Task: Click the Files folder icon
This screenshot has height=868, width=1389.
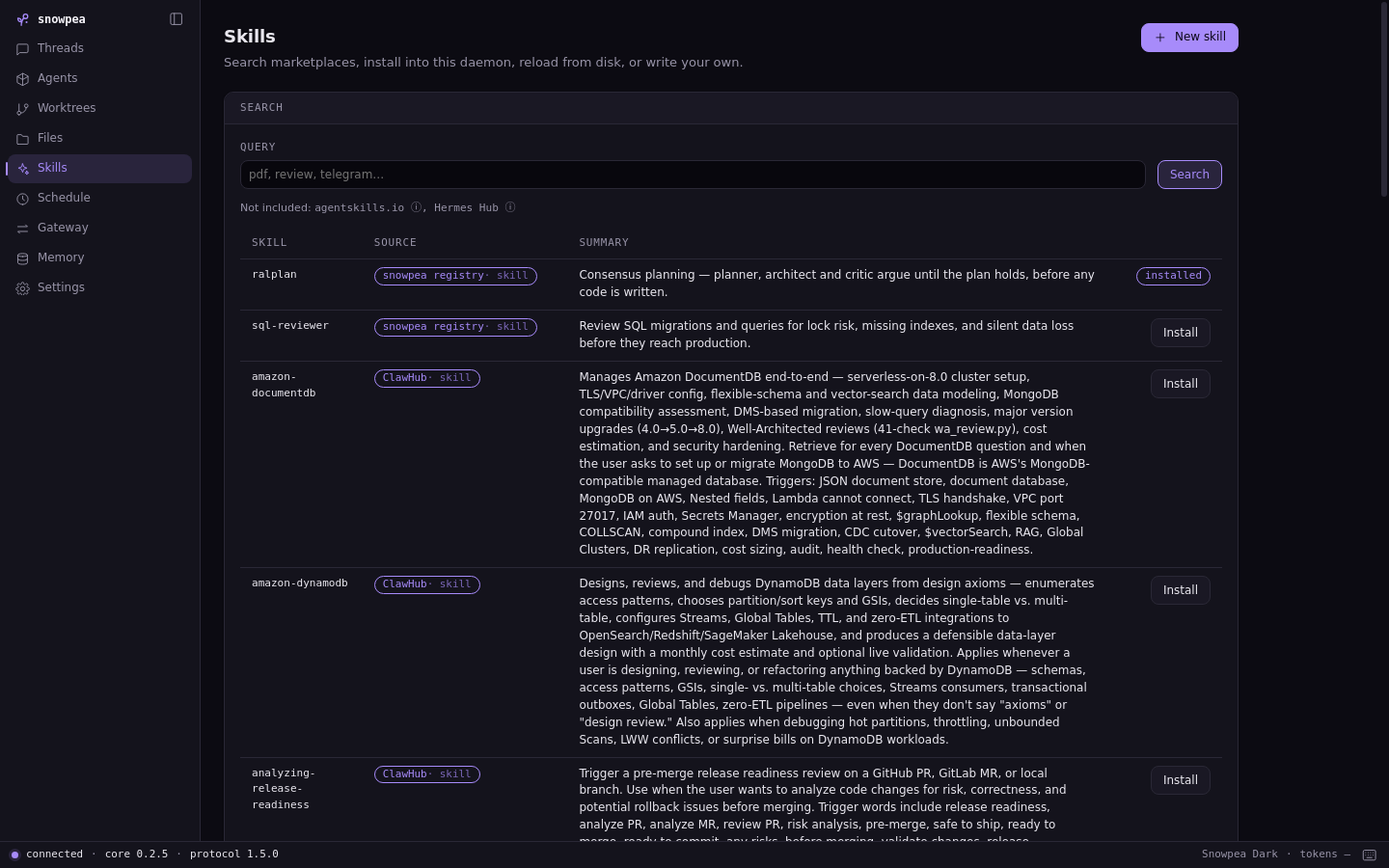Action: (22, 138)
